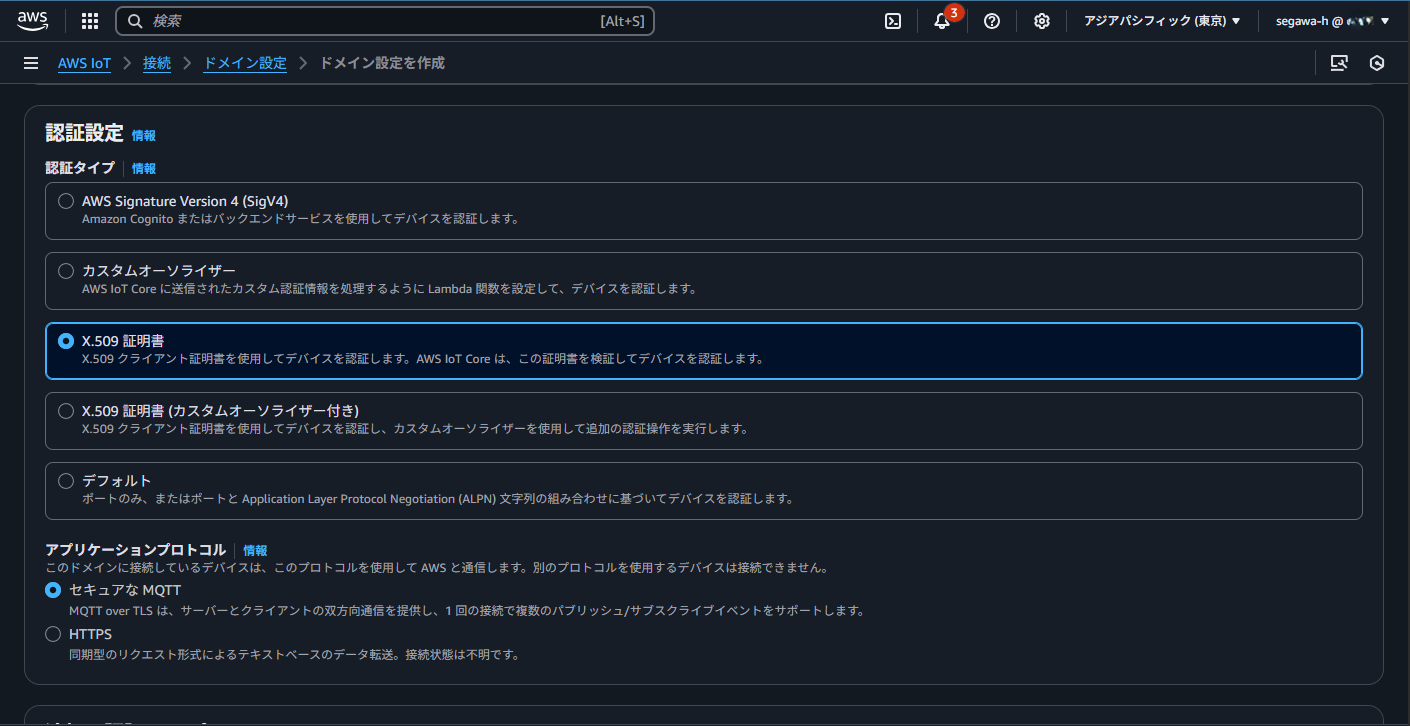Image resolution: width=1410 pixels, height=726 pixels.
Task: Focus the 検索 search field
Action: tap(385, 21)
